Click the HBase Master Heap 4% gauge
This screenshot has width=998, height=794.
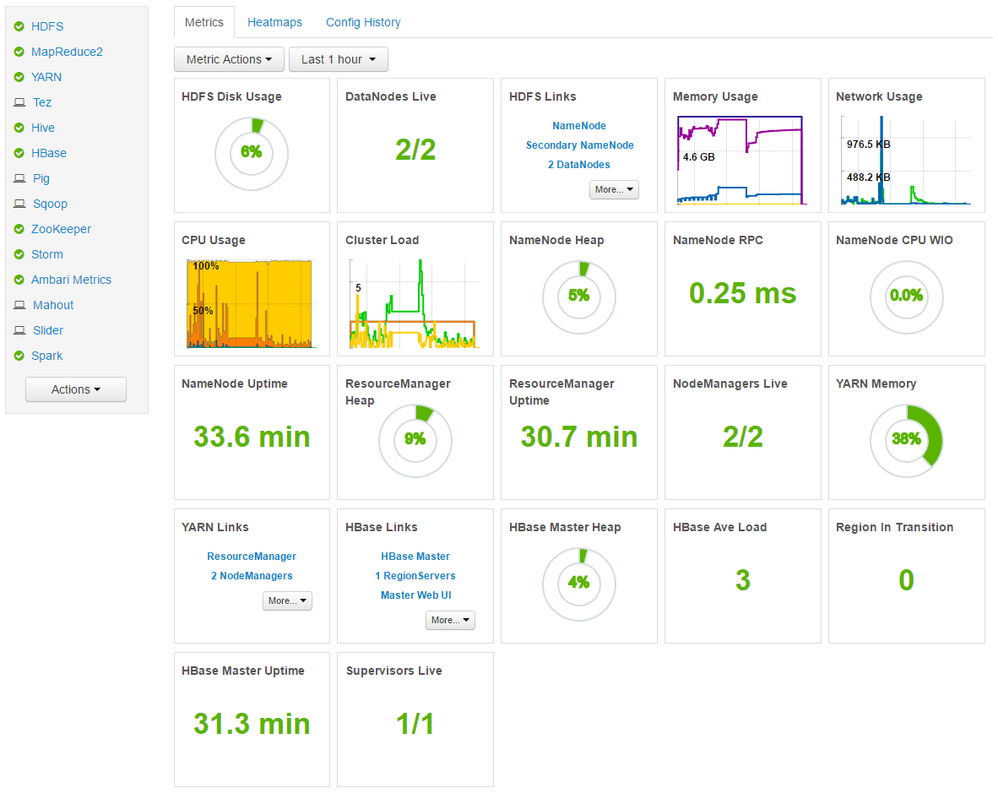point(579,584)
